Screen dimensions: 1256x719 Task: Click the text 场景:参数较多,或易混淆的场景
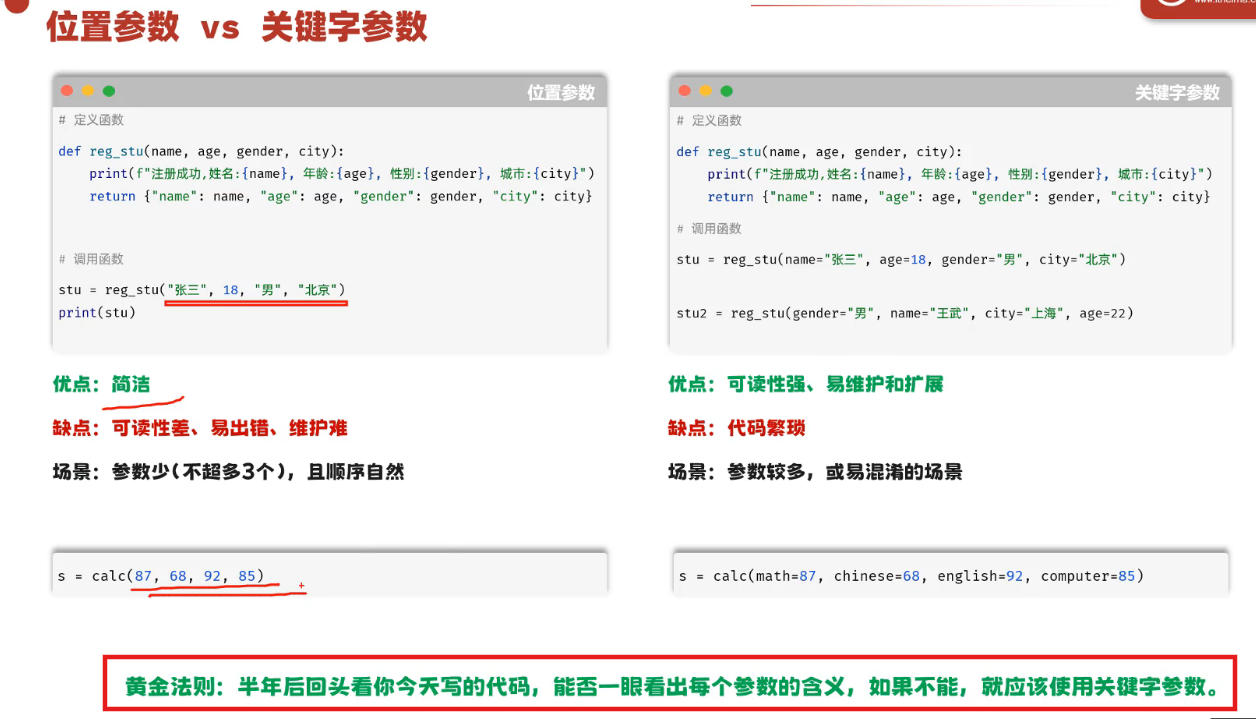pyautogui.click(x=815, y=471)
